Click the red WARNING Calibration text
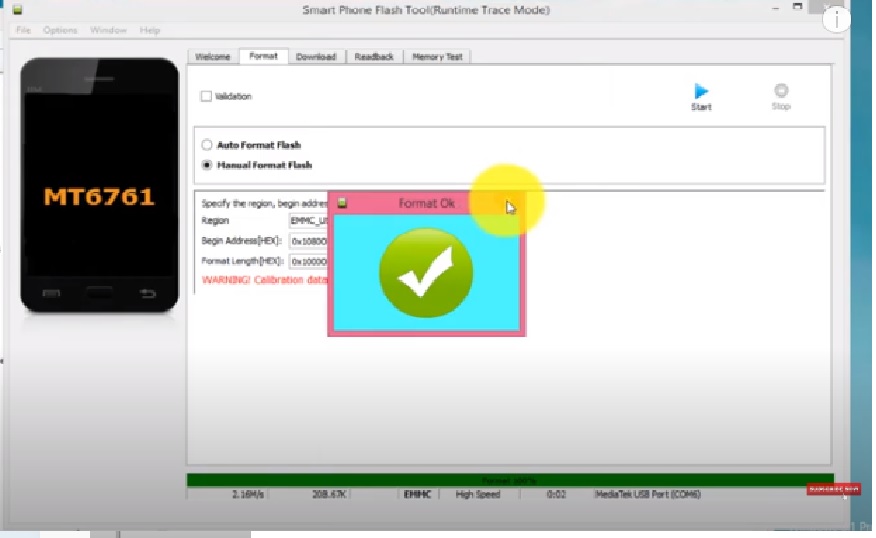876x538 pixels. click(x=264, y=280)
